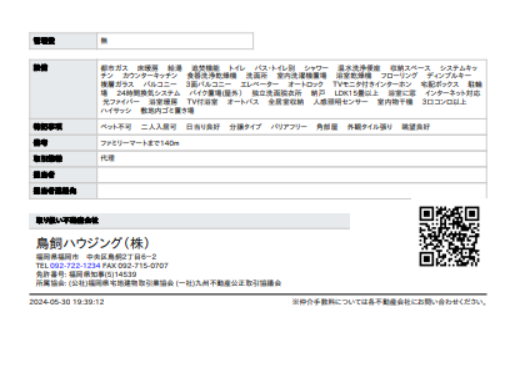Click the feature 二人入居可
519x388 pixels.
159,127
